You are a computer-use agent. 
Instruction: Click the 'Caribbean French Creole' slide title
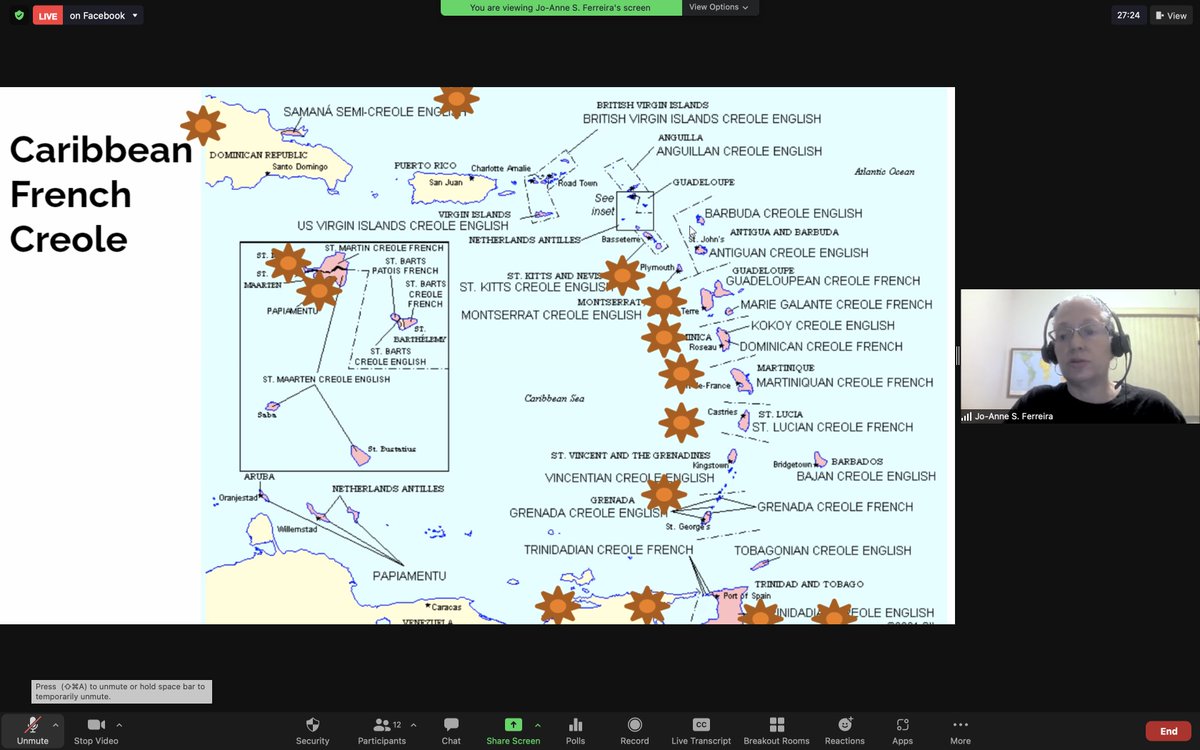tap(100, 194)
